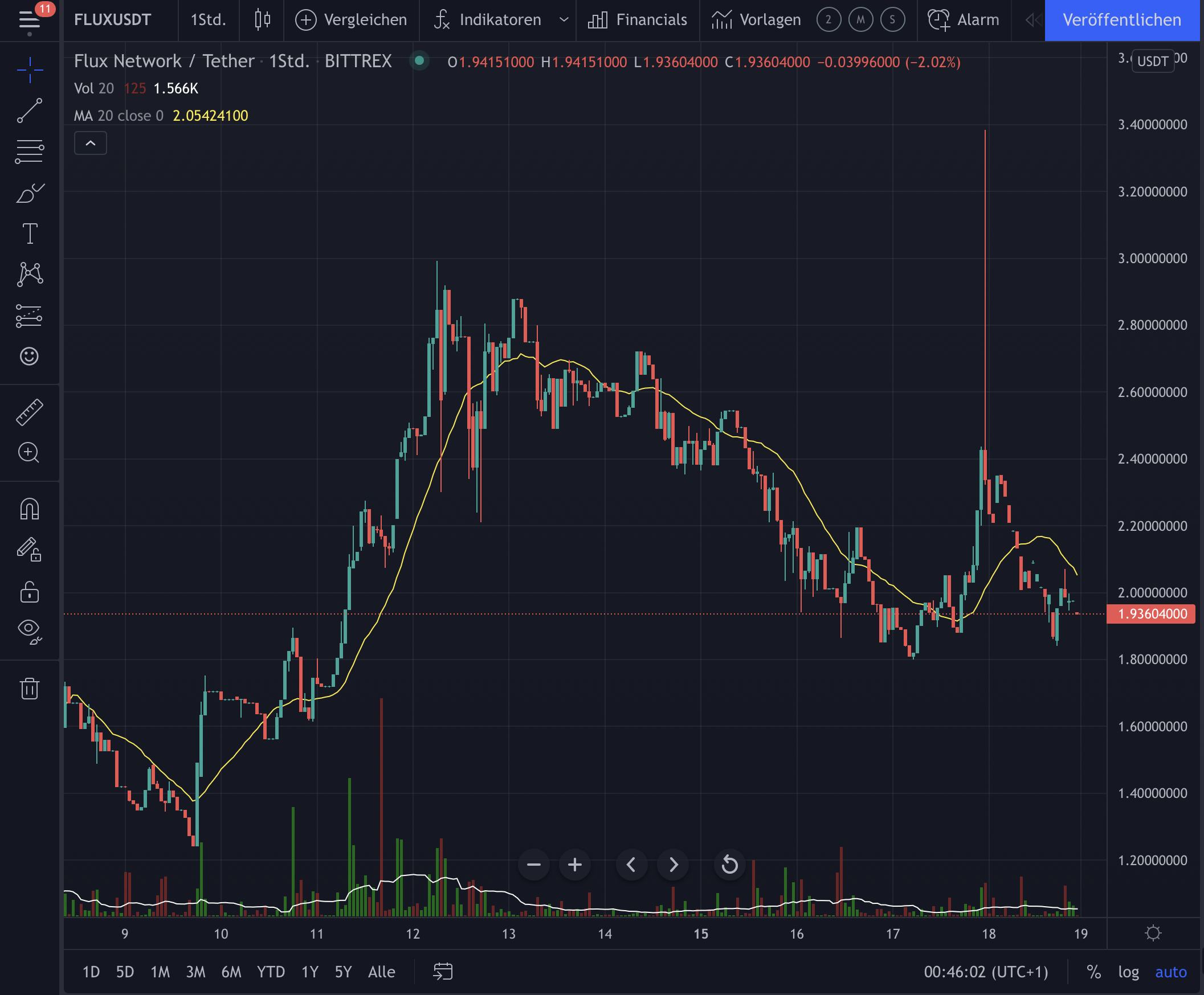This screenshot has height=995, width=1204.
Task: Select the ruler measure tool
Action: tap(29, 412)
